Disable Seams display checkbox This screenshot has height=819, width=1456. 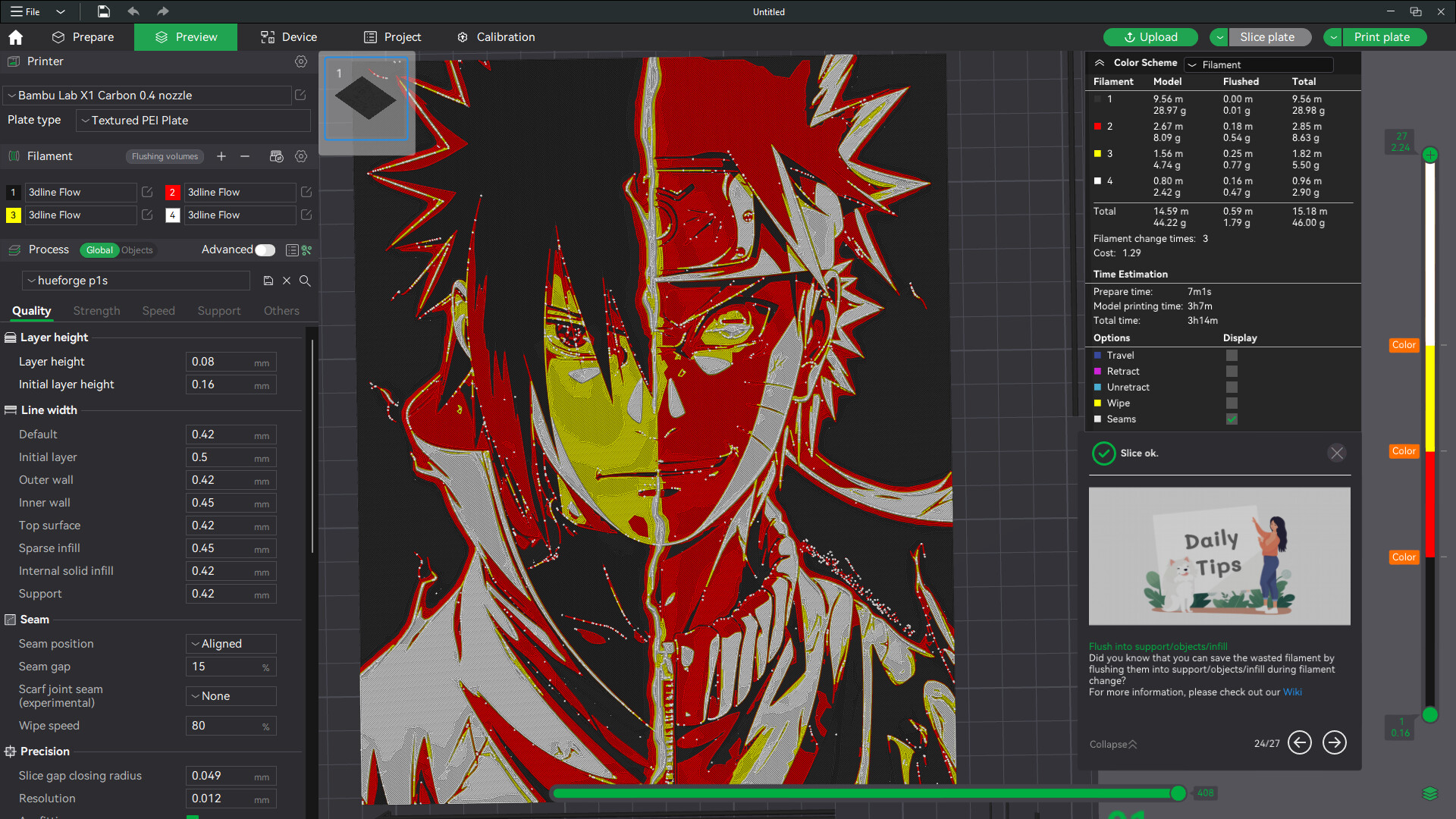click(x=1232, y=419)
